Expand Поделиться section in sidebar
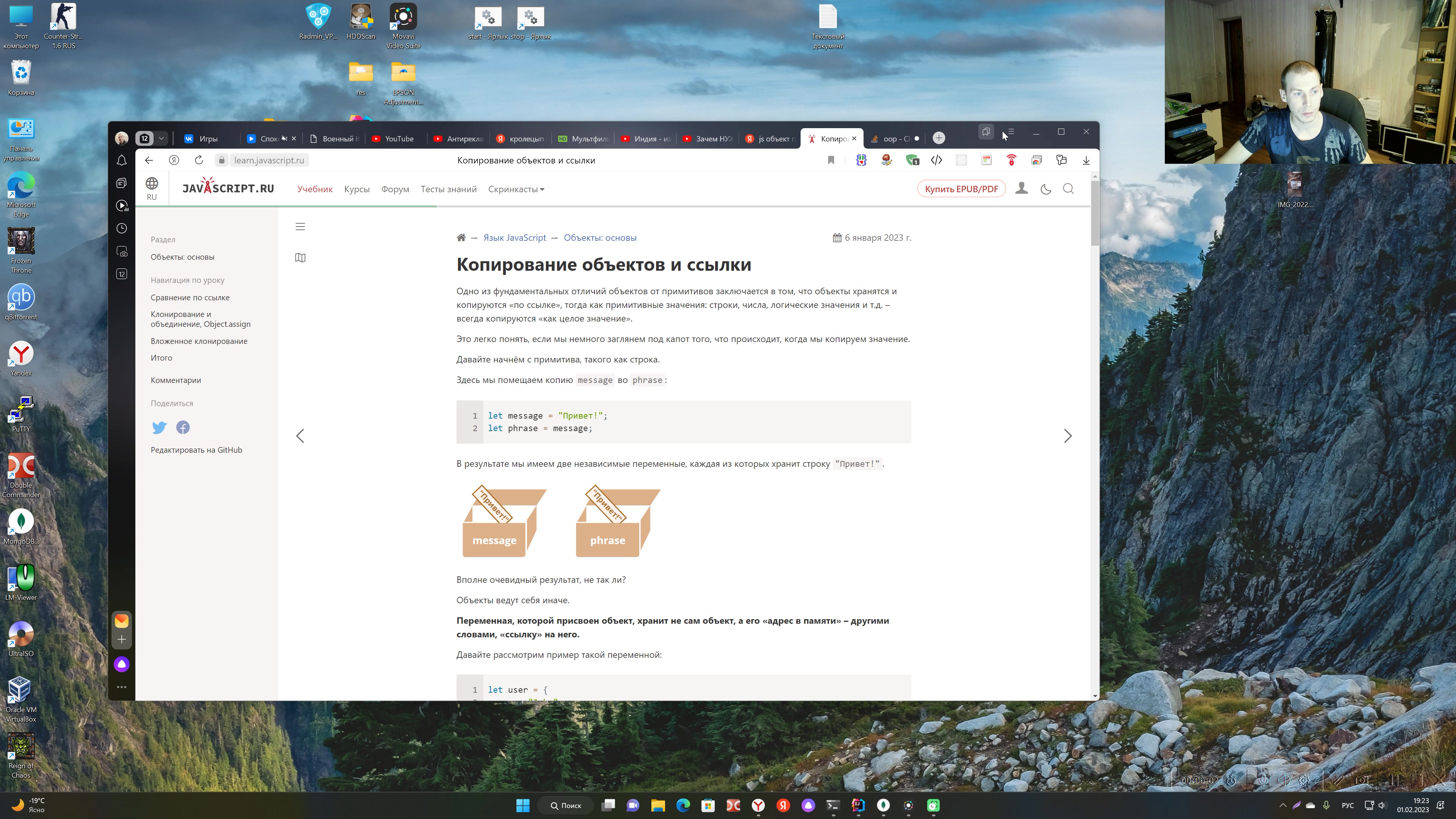 172,403
